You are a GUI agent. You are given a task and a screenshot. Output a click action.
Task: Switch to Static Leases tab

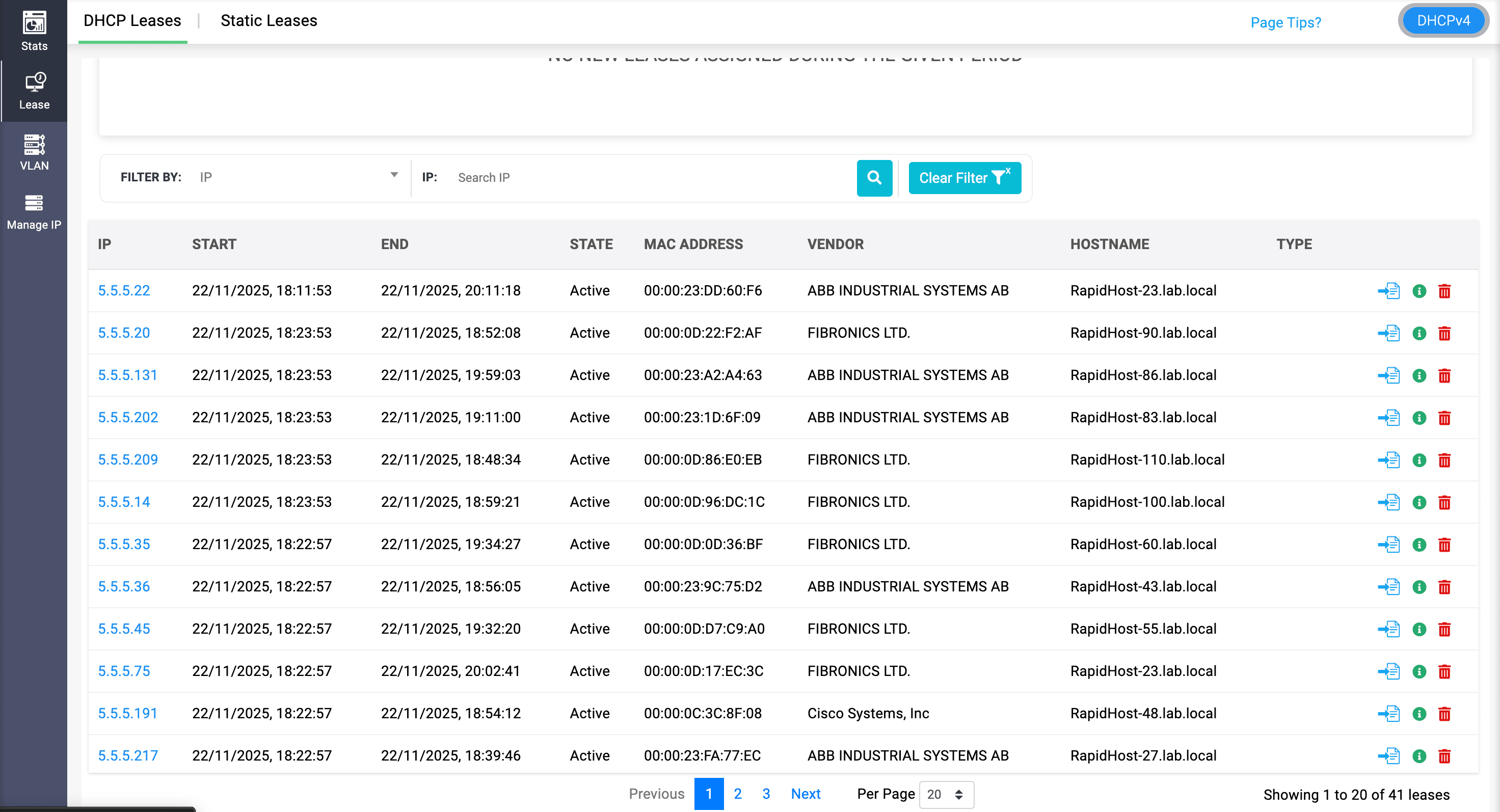pos(269,21)
